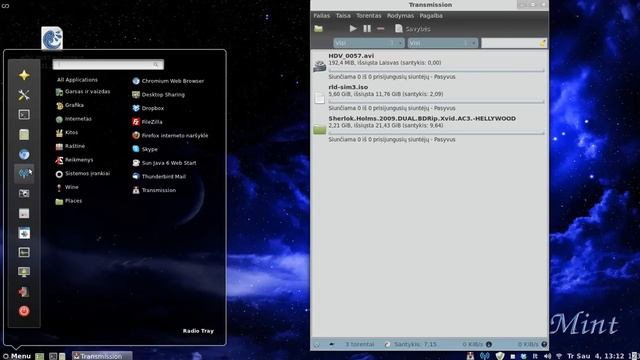Launch FileZilla from the menu
This screenshot has height=360, width=640.
click(147, 122)
